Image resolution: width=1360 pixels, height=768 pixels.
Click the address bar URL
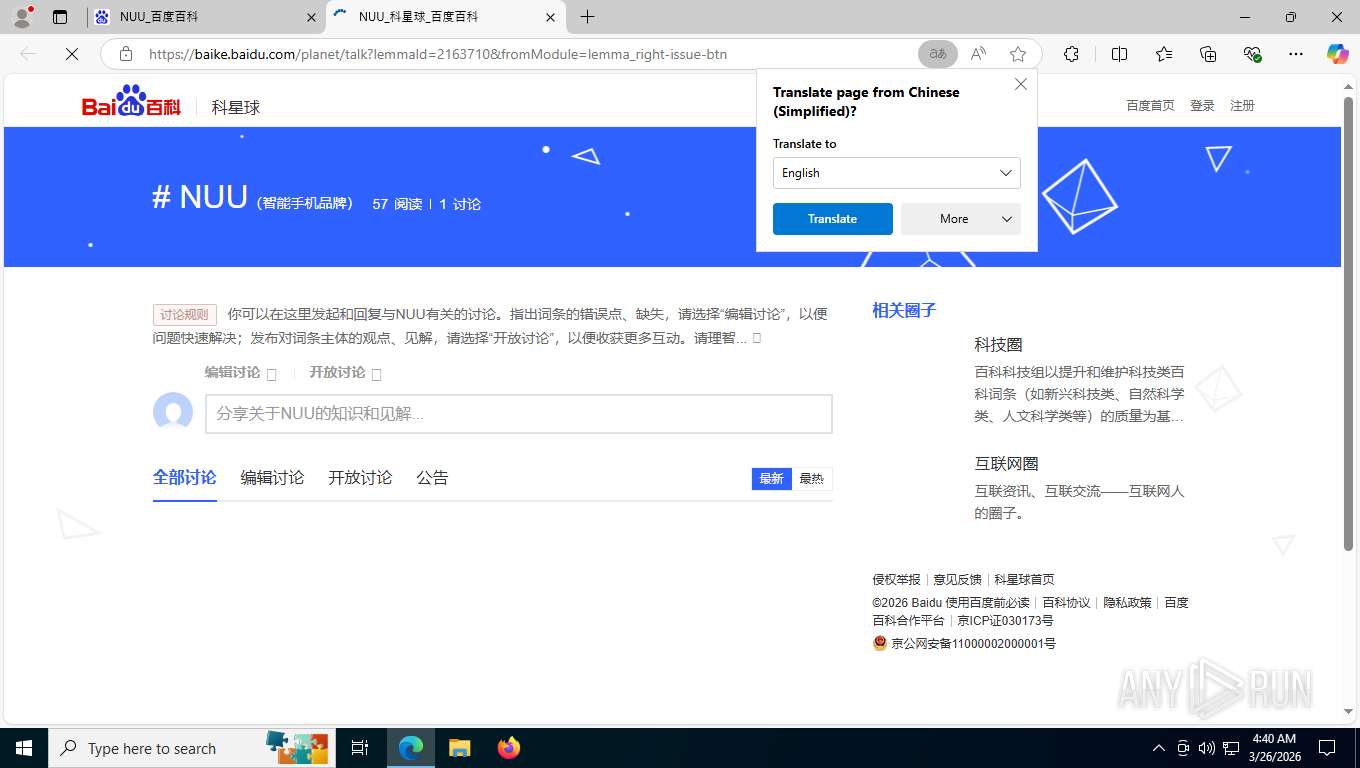tap(438, 54)
